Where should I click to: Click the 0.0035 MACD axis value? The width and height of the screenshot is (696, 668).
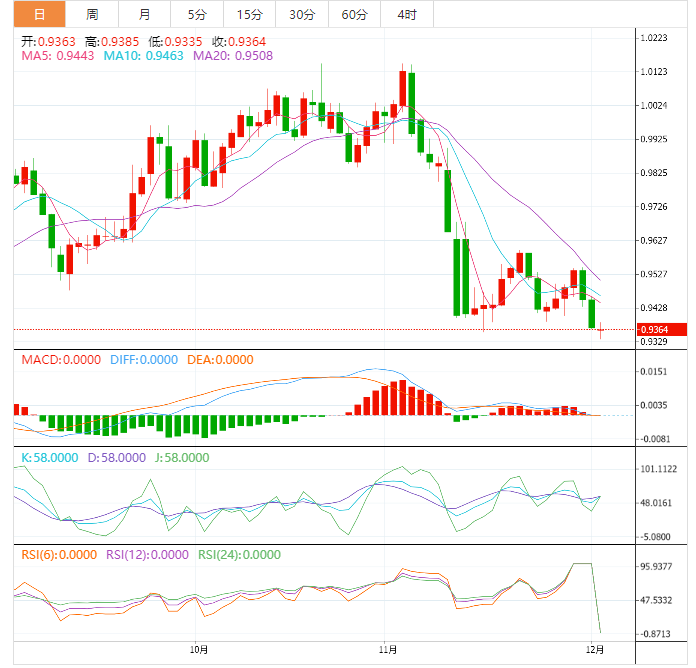coord(654,405)
